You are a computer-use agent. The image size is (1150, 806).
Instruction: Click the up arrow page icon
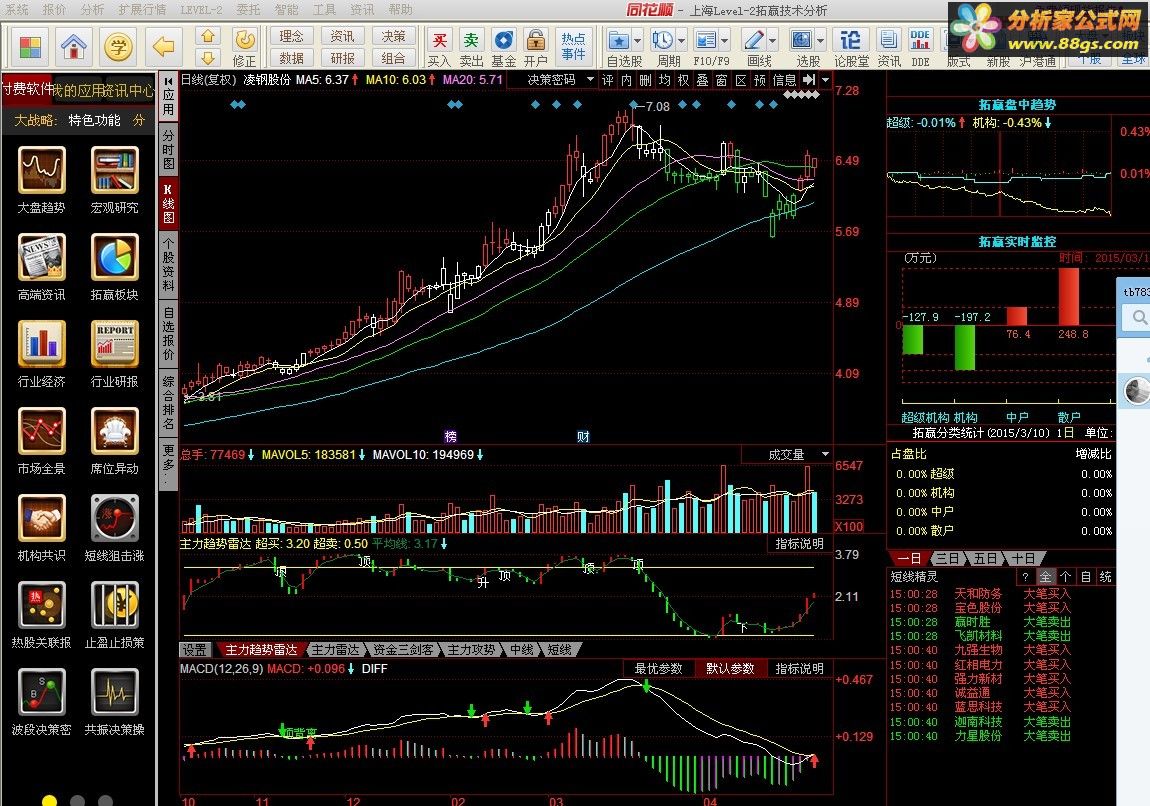click(208, 36)
